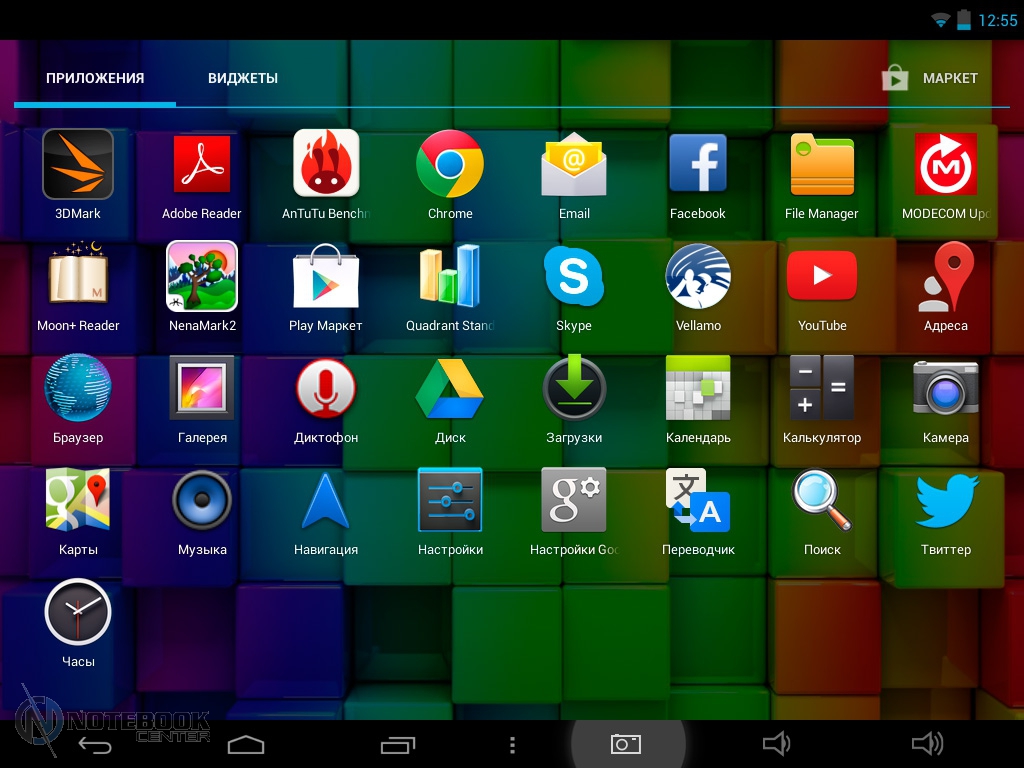The height and width of the screenshot is (768, 1024).
Task: Open the Переводчик translate app
Action: (x=698, y=501)
